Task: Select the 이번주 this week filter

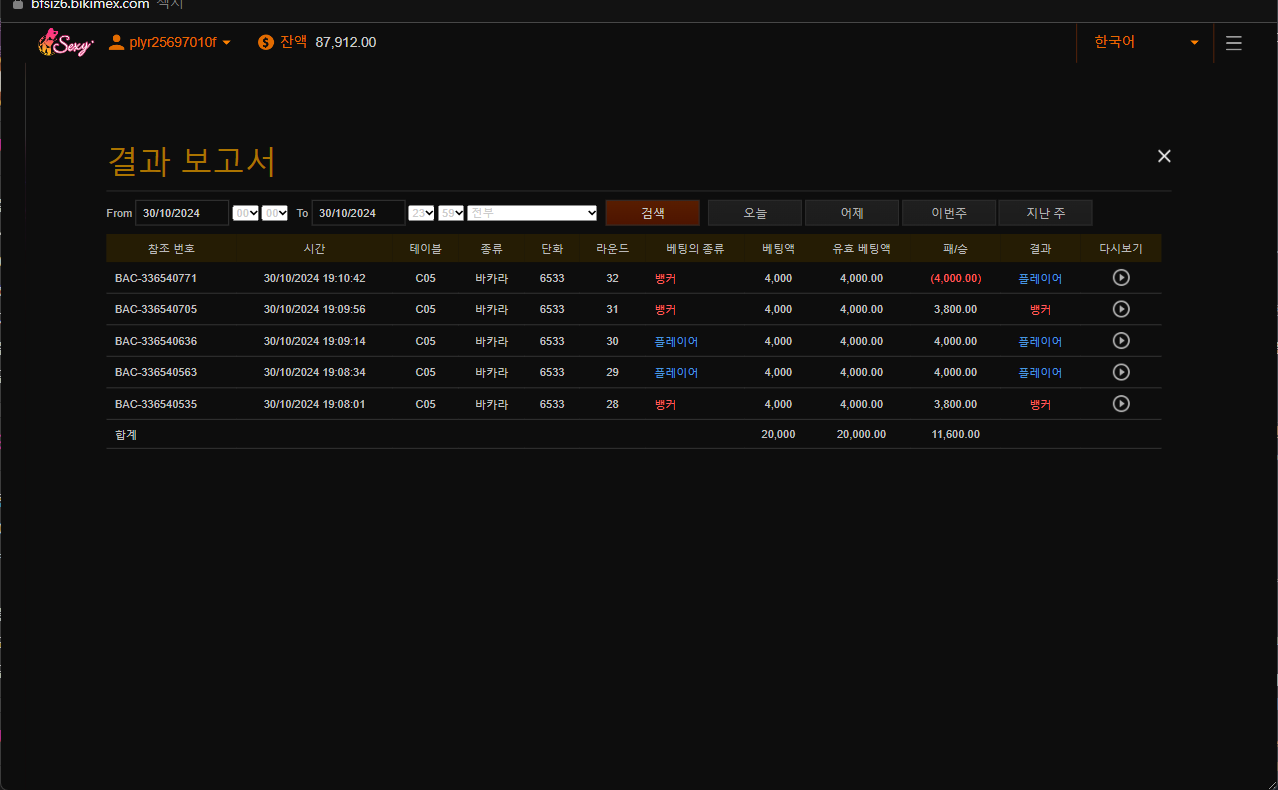Action: [x=948, y=213]
